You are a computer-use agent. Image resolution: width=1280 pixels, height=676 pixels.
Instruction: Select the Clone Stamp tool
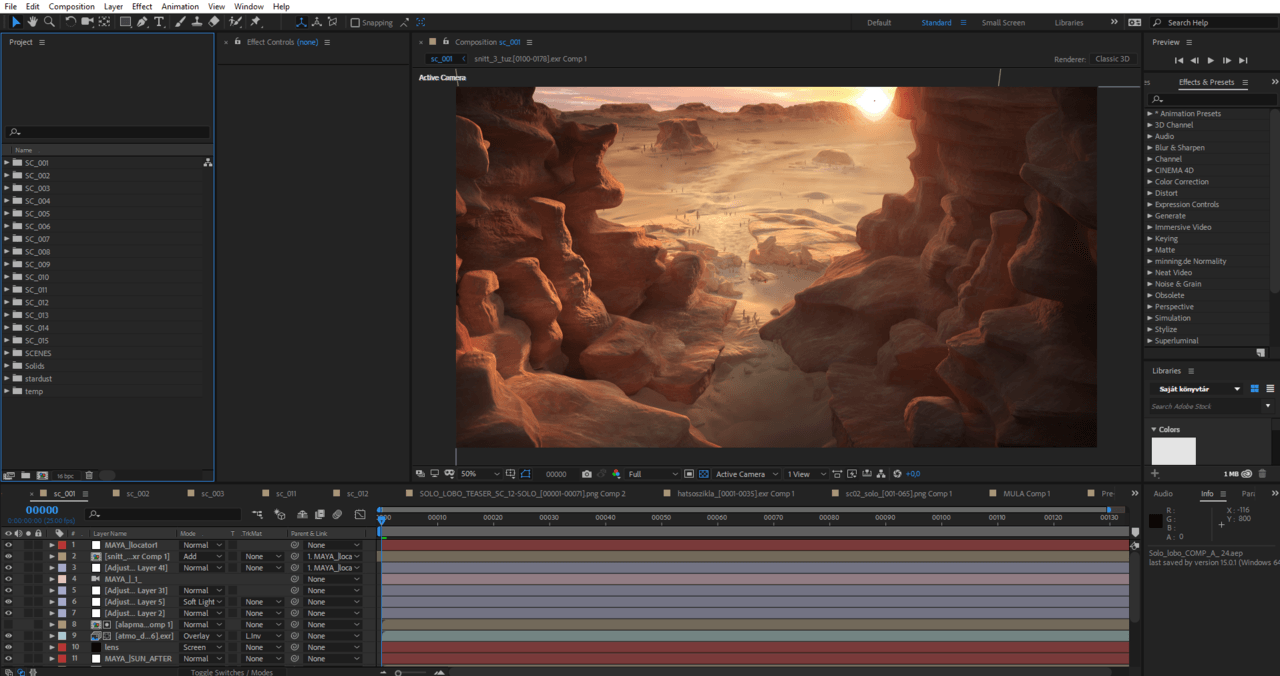point(196,22)
